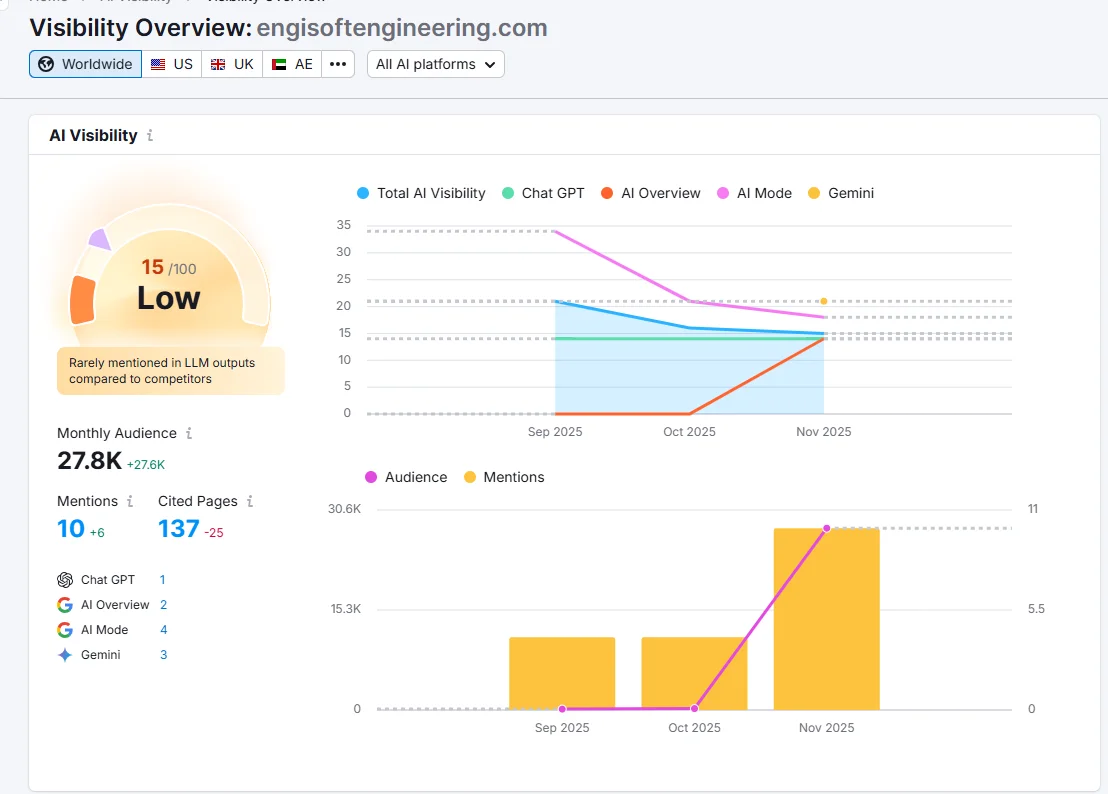Open the All AI platforms dropdown
1108x794 pixels.
tap(435, 64)
